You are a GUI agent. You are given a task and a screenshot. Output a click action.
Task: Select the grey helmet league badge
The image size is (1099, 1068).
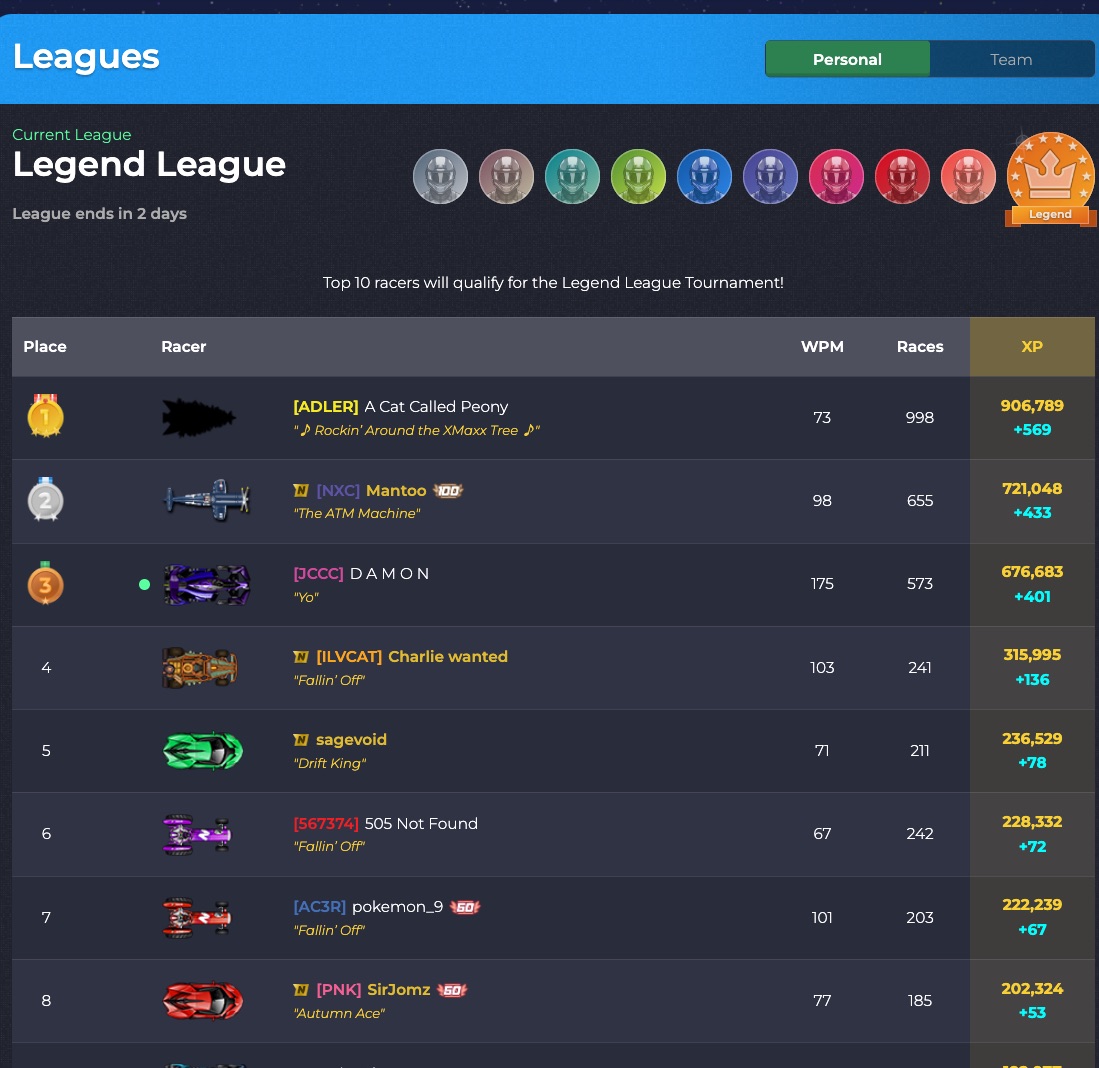tap(440, 177)
